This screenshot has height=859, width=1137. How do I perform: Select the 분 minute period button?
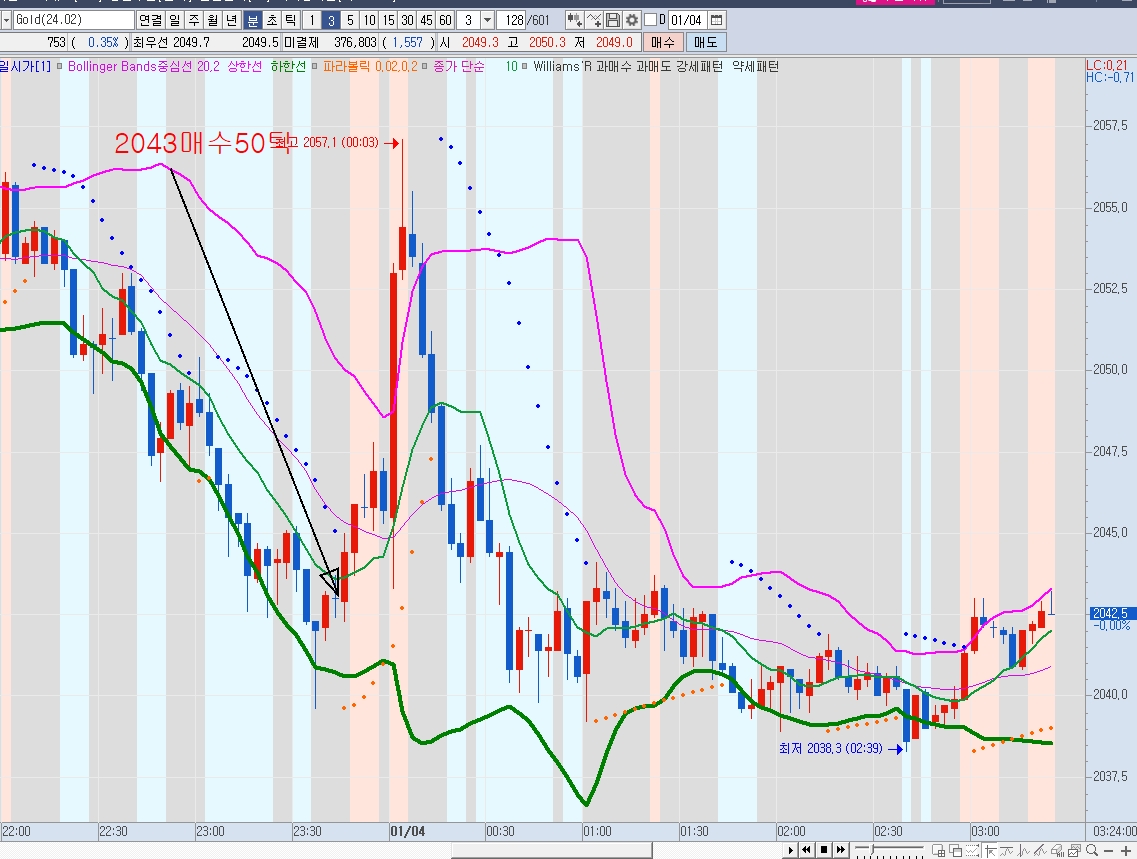click(252, 20)
